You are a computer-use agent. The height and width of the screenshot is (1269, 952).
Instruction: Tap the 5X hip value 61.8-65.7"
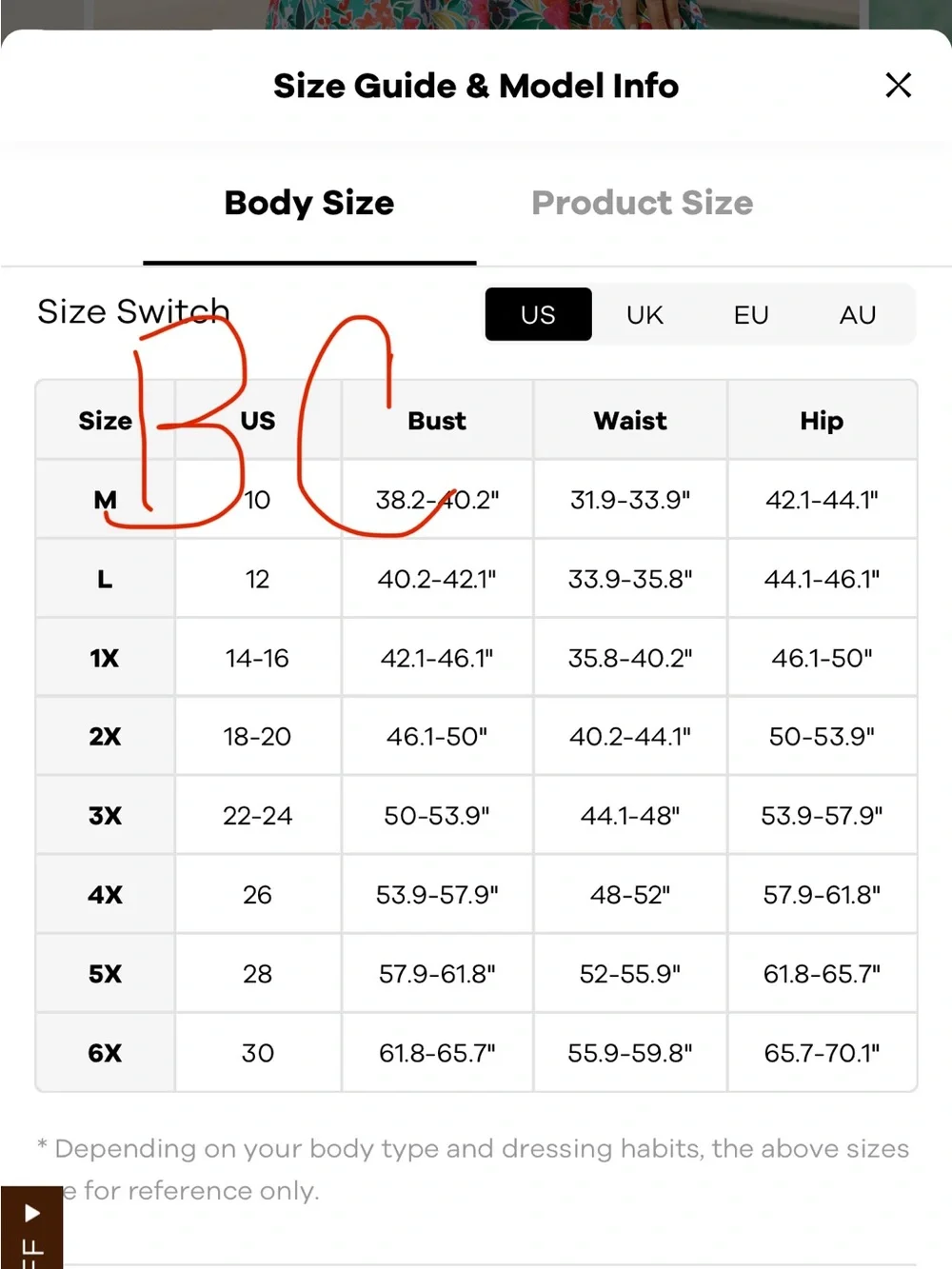[x=822, y=974]
